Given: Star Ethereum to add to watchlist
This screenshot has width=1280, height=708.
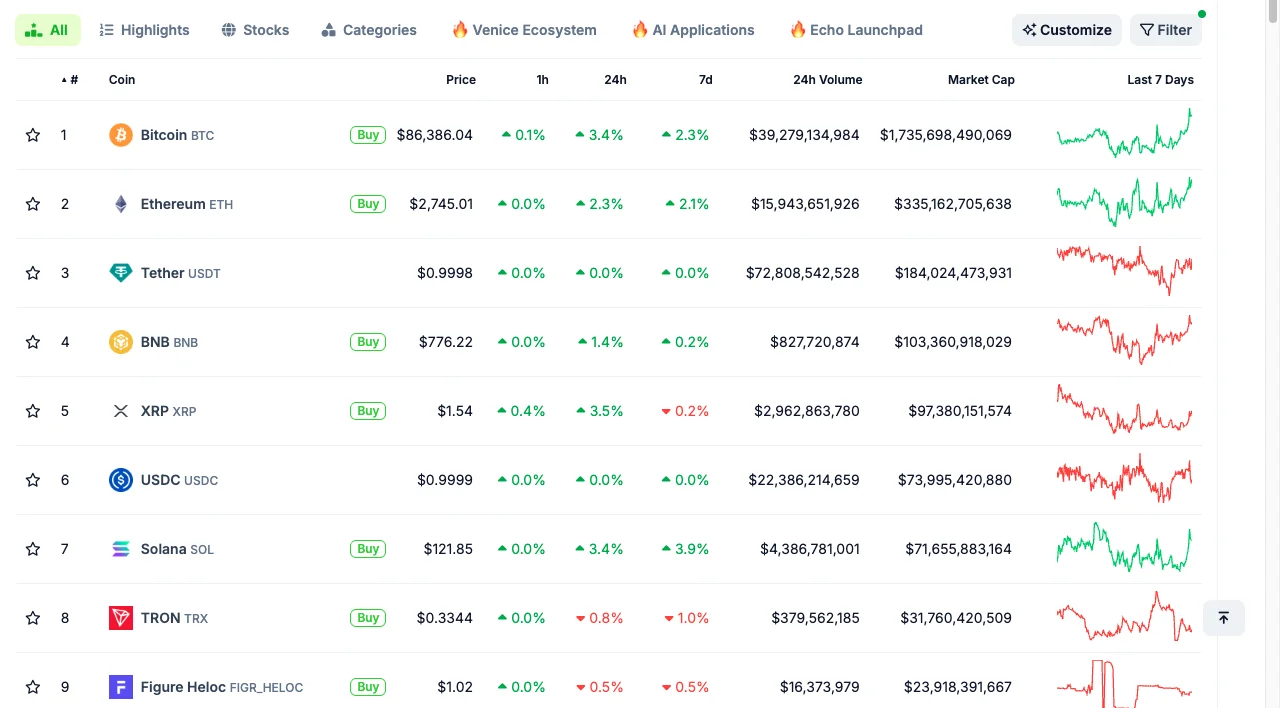Looking at the screenshot, I should 33,204.
